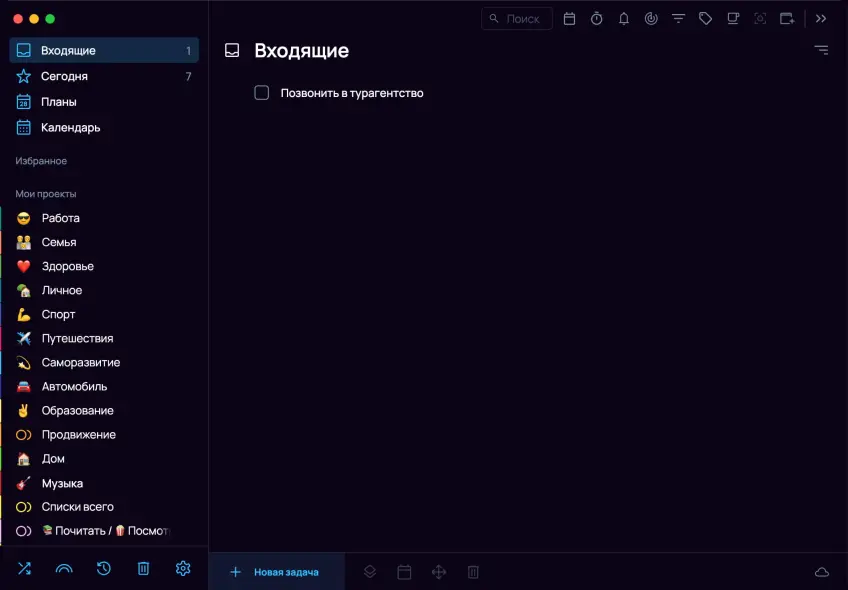
Task: Click the coffee cup icon
Action: (x=733, y=18)
